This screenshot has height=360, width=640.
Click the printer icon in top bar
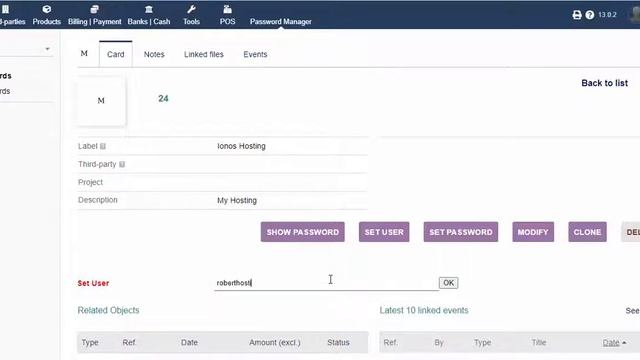point(577,15)
